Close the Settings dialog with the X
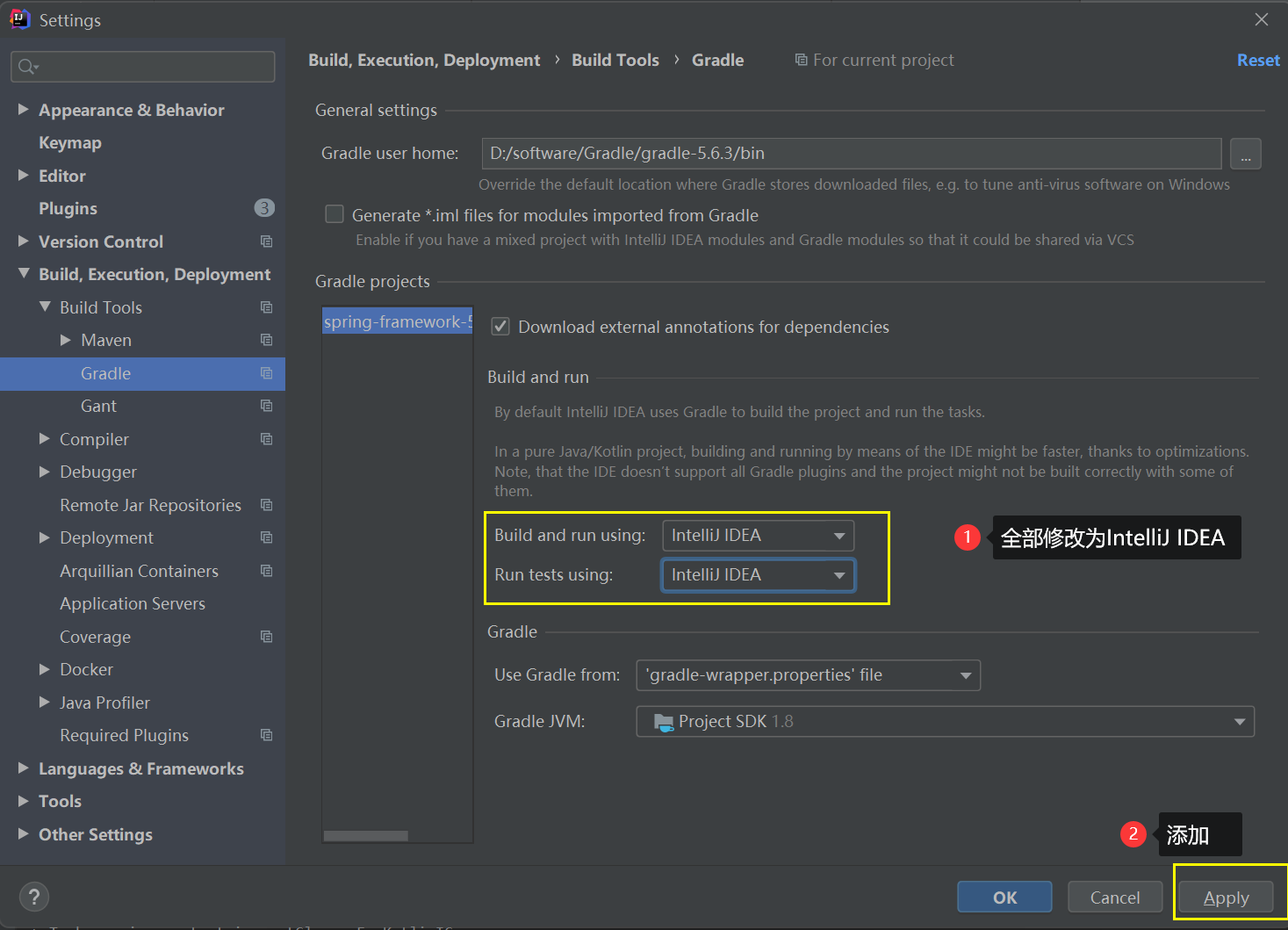Image resolution: width=1288 pixels, height=930 pixels. click(1262, 19)
